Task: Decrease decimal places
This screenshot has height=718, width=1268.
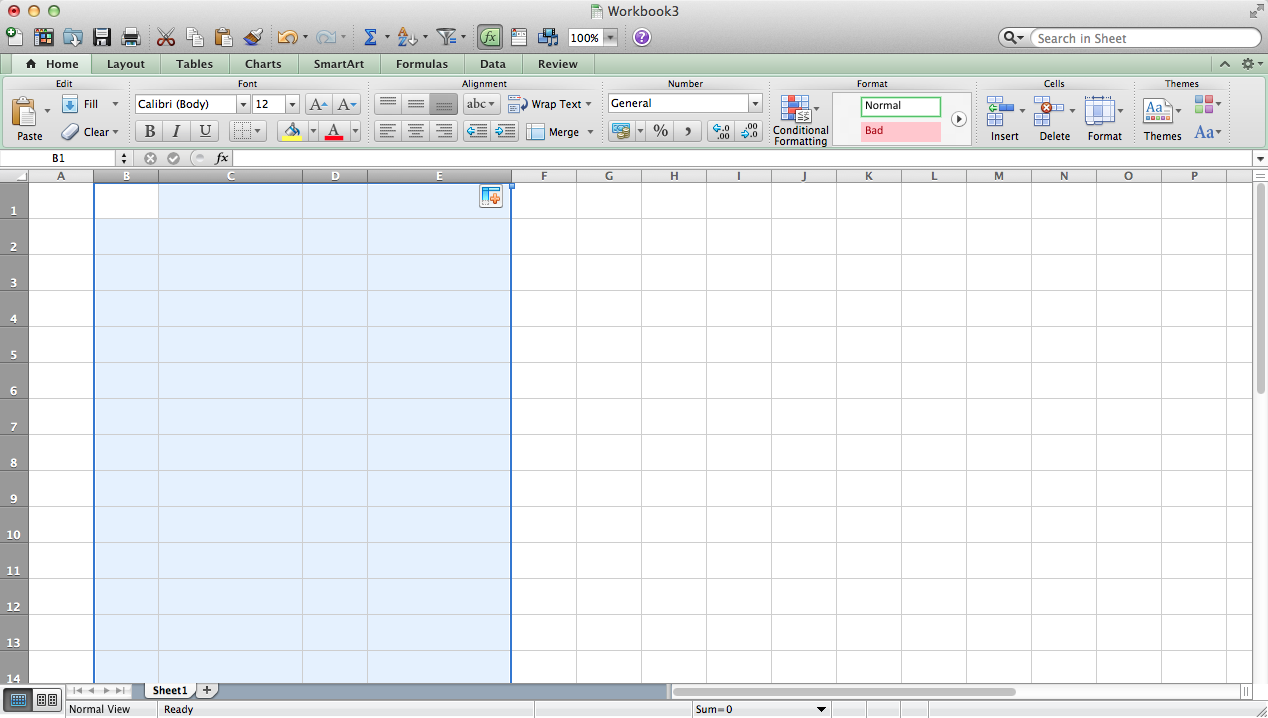Action: coord(749,131)
